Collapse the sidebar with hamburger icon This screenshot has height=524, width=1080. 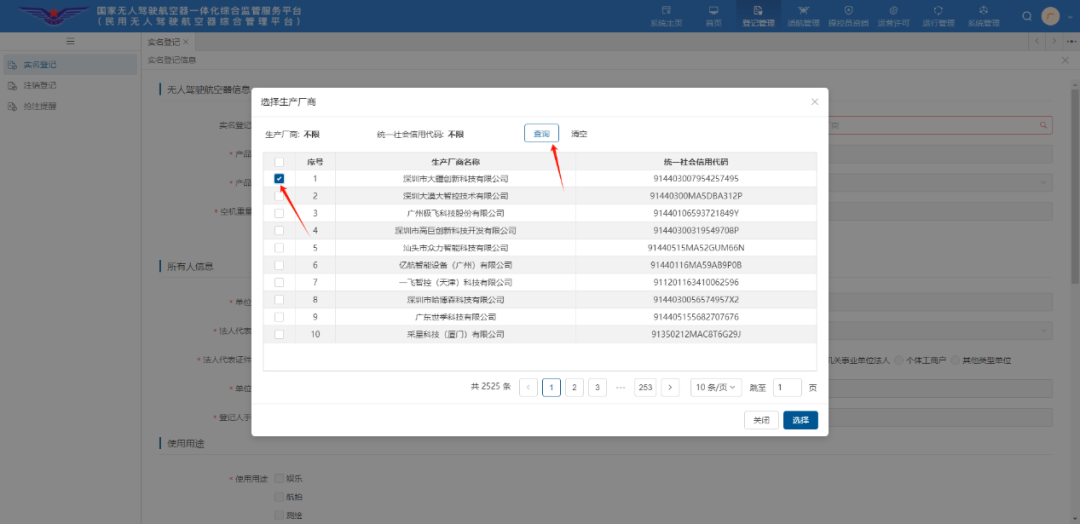point(70,41)
